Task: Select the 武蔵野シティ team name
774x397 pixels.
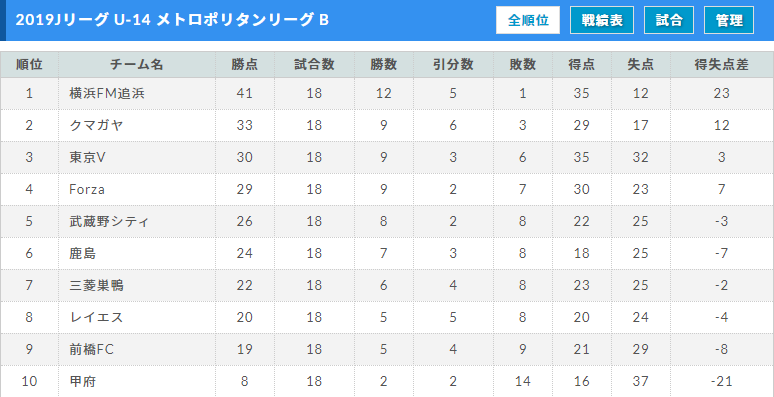Action: pyautogui.click(x=109, y=222)
